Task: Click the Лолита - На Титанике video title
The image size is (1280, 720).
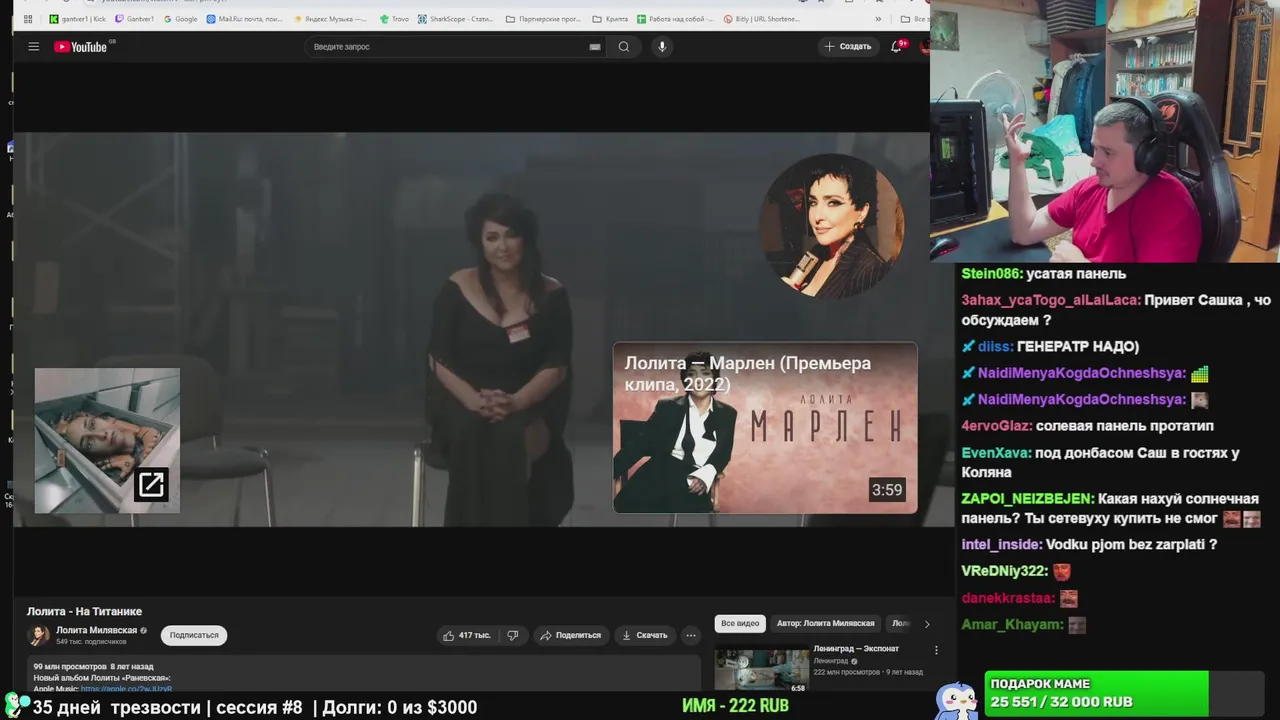Action: click(85, 611)
